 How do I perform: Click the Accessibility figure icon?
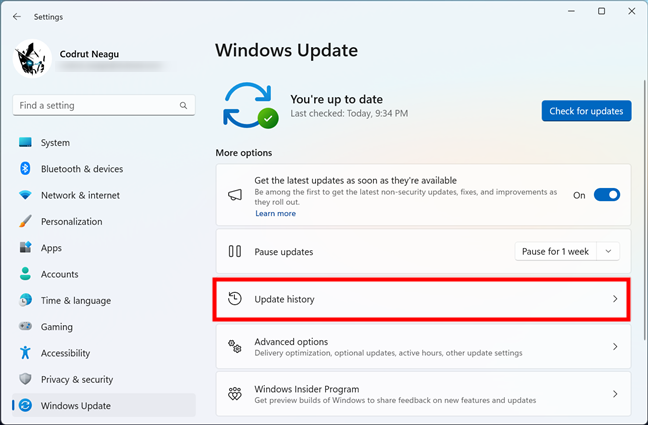25,353
